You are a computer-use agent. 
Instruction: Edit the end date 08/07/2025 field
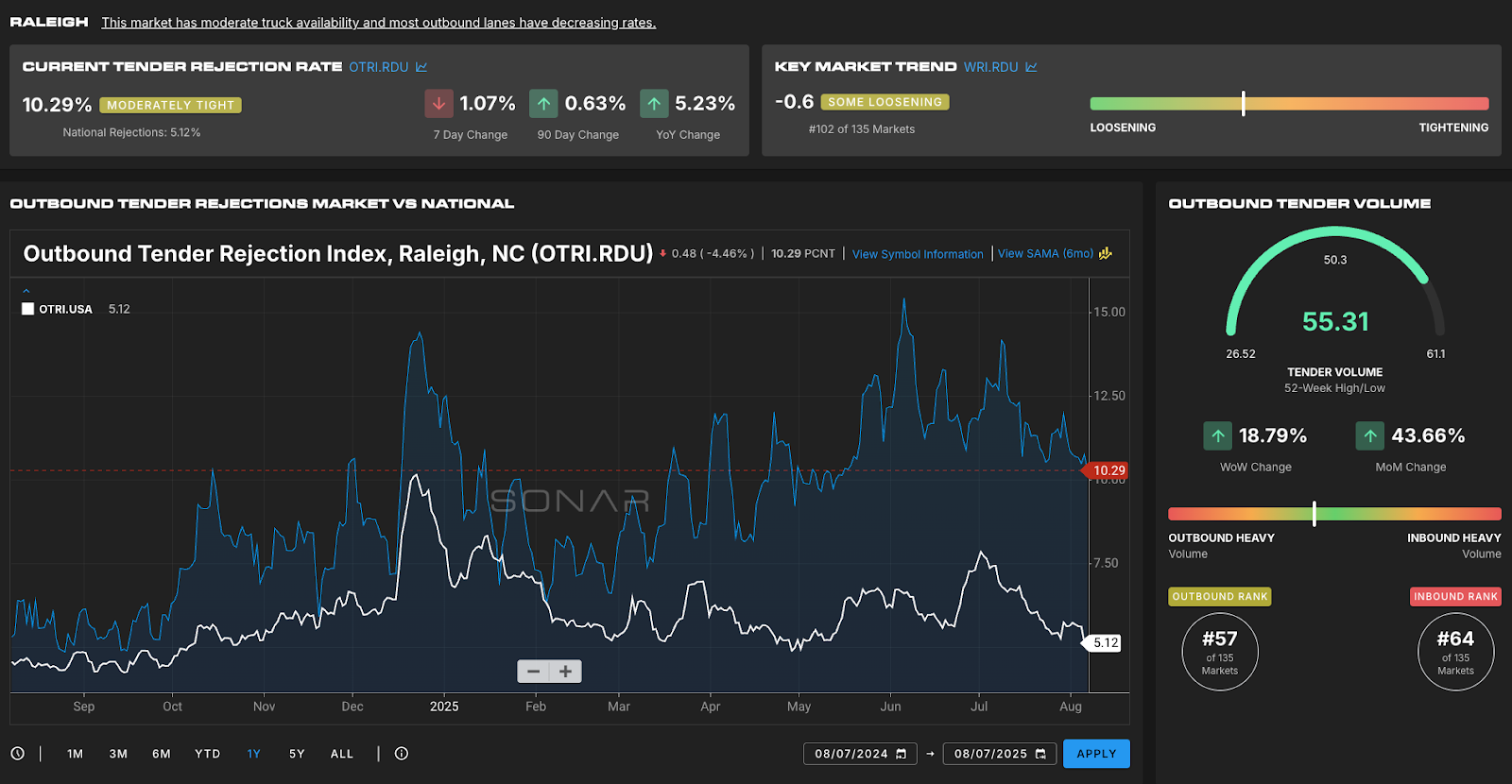pyautogui.click(x=1000, y=754)
